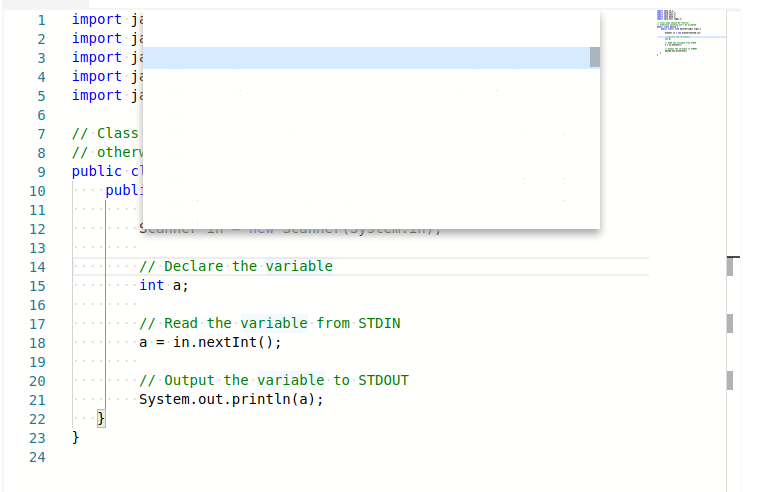Screen dimensions: 770x492
Task: Click the 'import' keyword on line 2
Action: [97, 39]
